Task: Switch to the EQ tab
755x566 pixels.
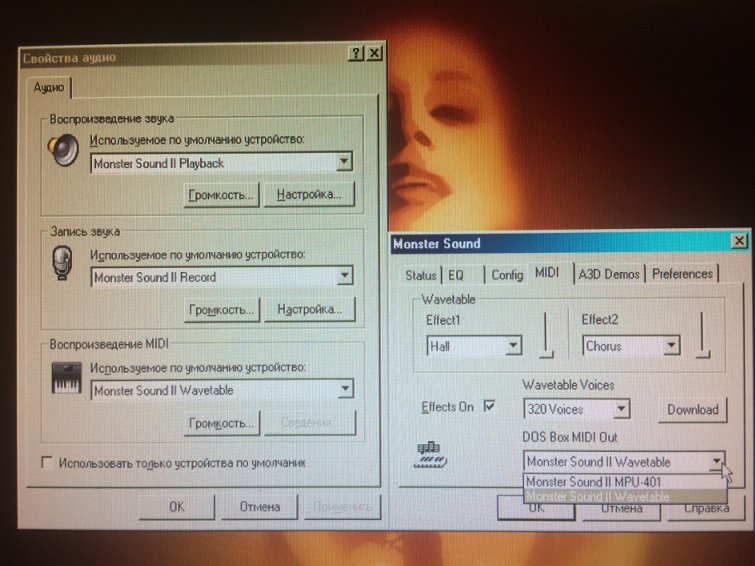Action: point(456,276)
